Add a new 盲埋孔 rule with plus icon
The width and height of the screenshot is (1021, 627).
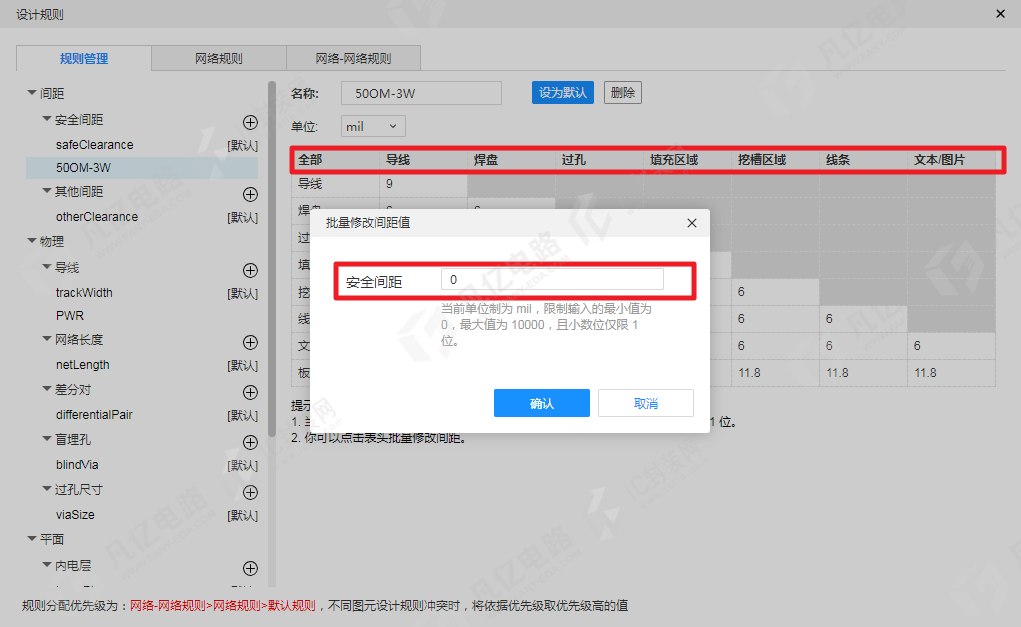point(250,442)
